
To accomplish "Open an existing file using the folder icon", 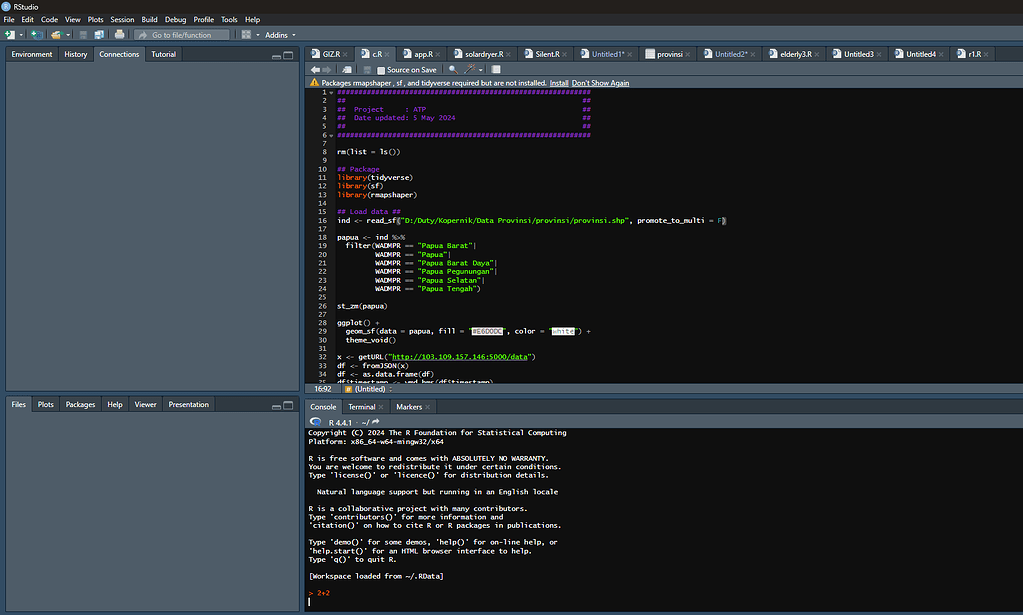I will 57,33.
